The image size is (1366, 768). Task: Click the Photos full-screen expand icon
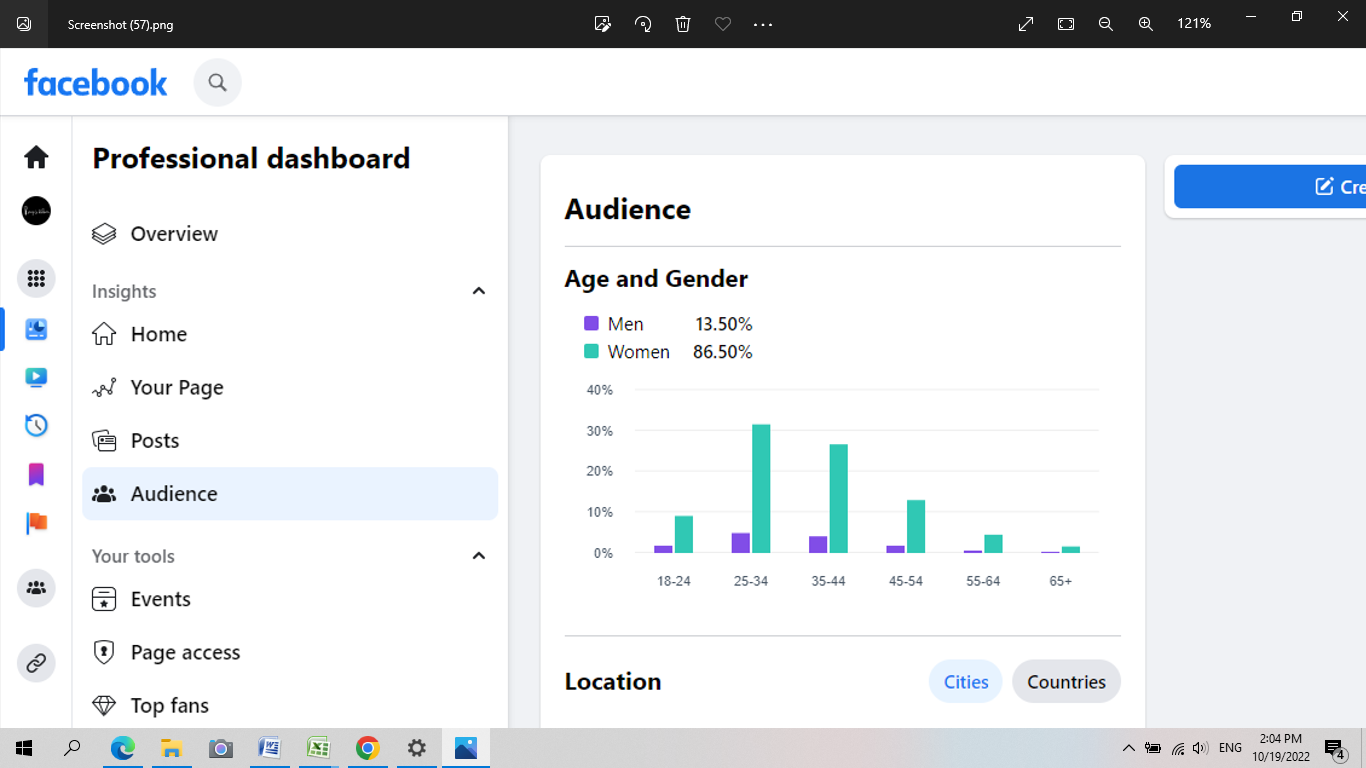click(x=1026, y=24)
